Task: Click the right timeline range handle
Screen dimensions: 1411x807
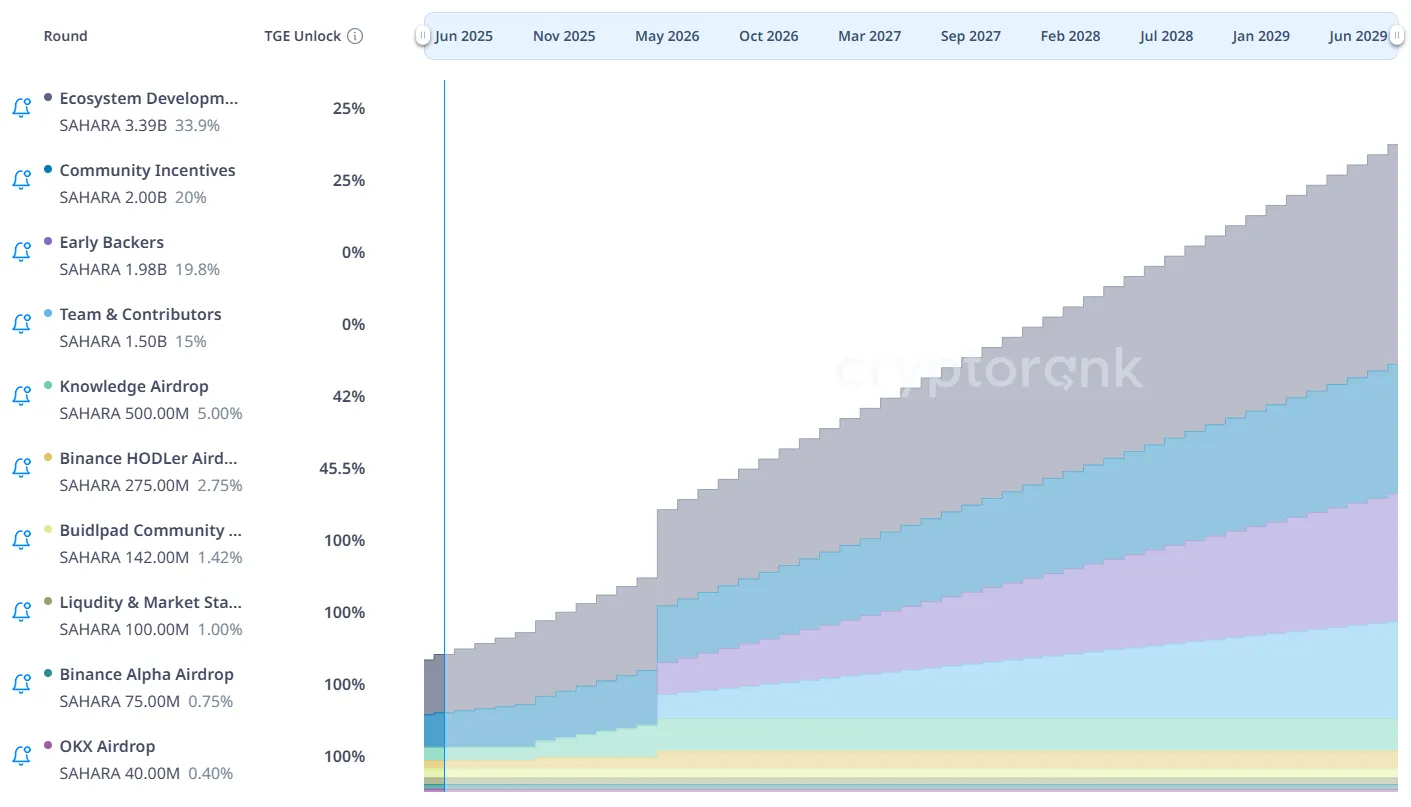Action: point(1397,36)
